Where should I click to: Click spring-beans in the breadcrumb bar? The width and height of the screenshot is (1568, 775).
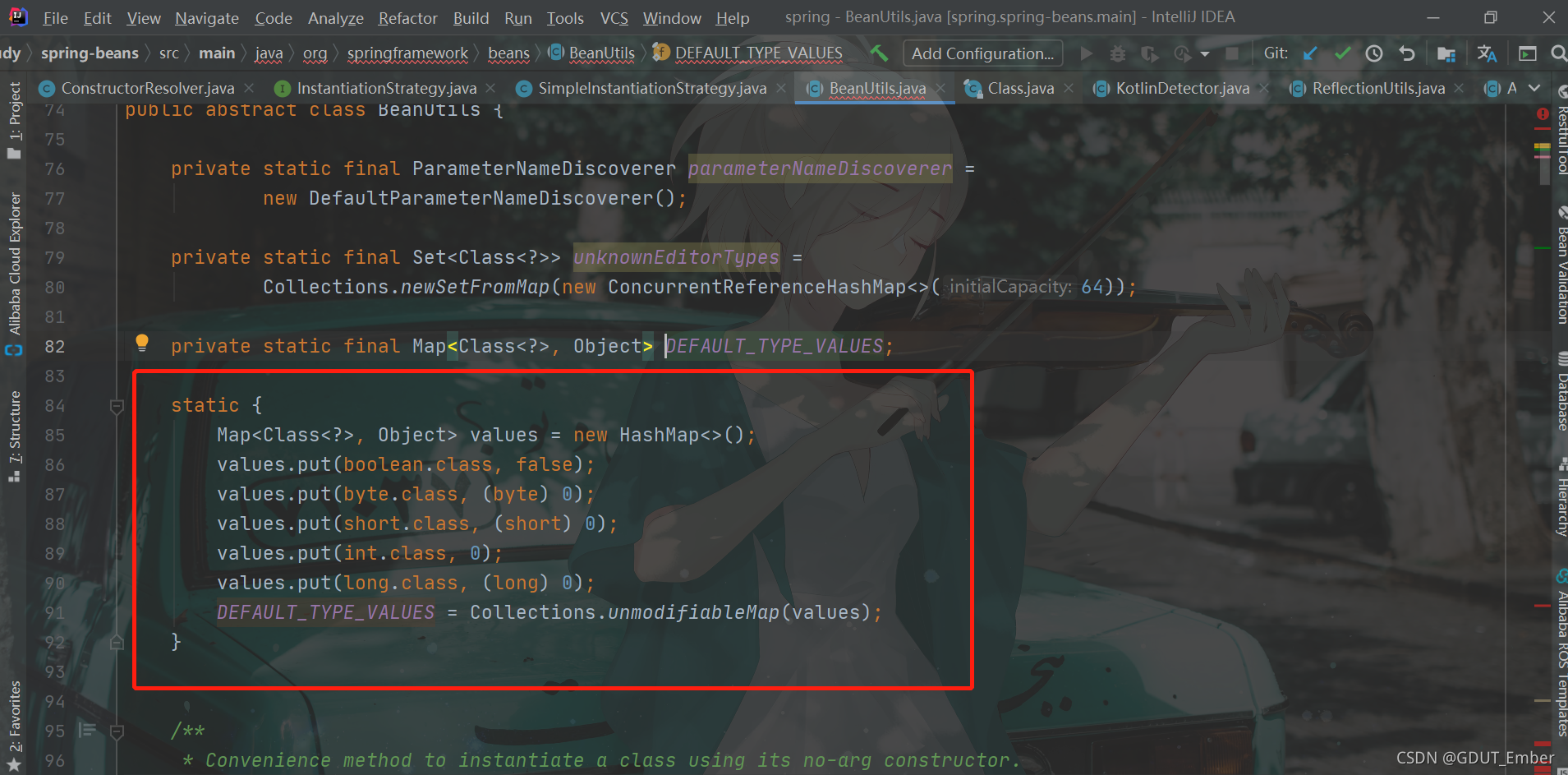coord(90,53)
